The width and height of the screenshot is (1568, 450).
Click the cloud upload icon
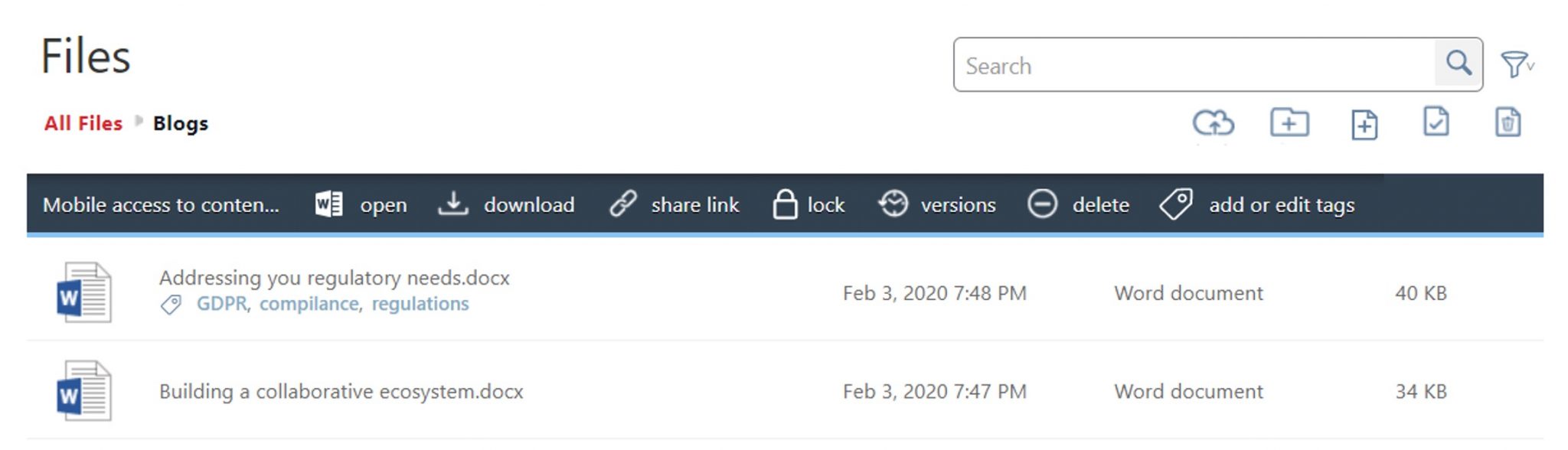[x=1213, y=122]
